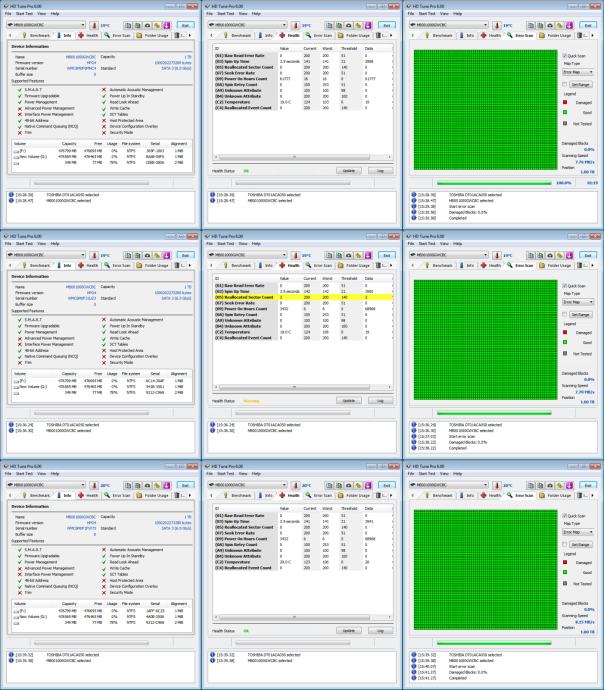Select highlighted Reallocated Sector Count row, middle-center window
Image resolution: width=604 pixels, height=690 pixels.
(x=303, y=297)
